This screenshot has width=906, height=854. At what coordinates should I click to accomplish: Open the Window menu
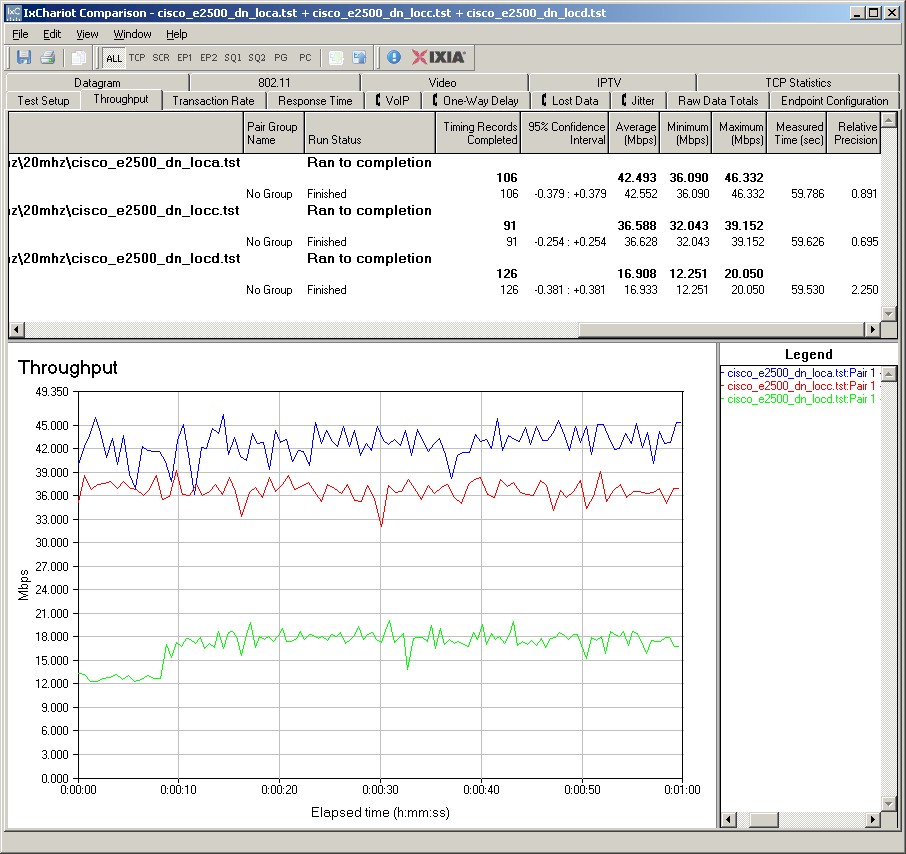point(132,34)
